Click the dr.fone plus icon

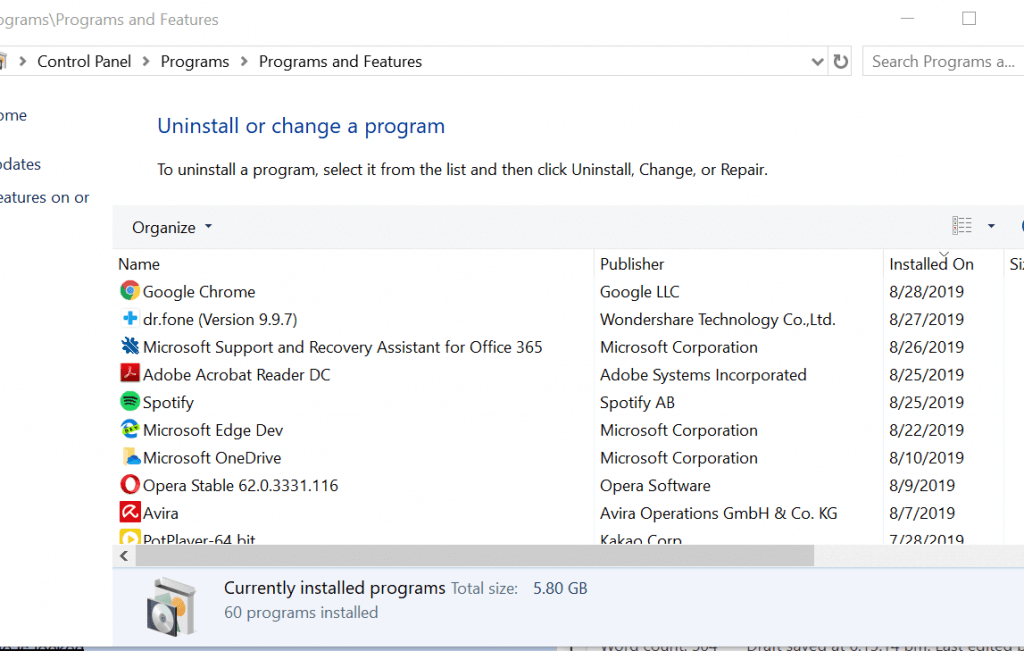click(x=130, y=318)
